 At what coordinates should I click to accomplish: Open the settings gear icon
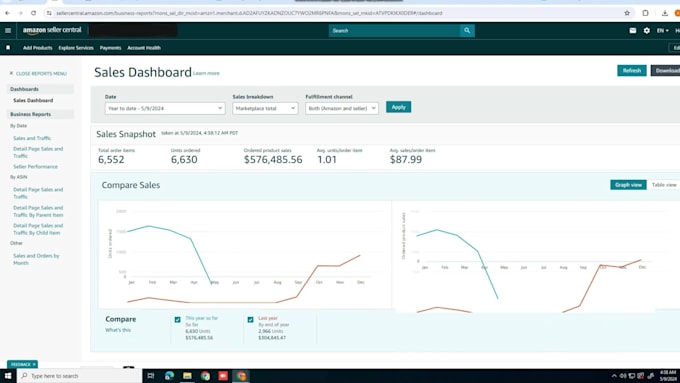[x=647, y=30]
